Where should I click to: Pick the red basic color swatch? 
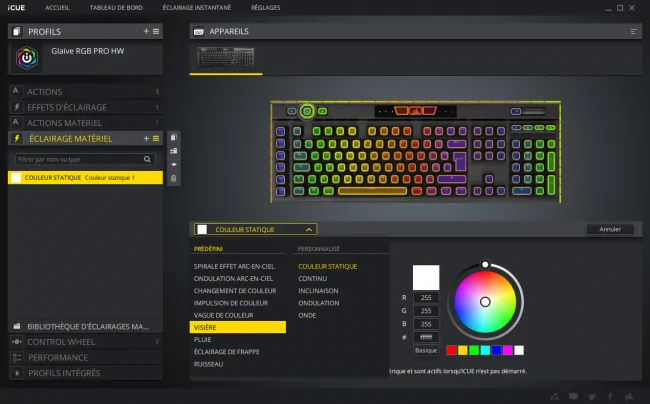tap(451, 351)
